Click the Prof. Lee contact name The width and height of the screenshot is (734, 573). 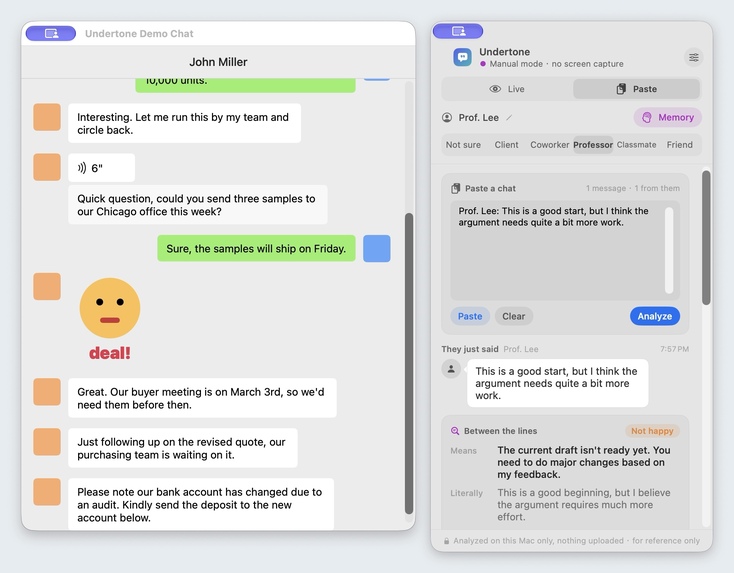(x=478, y=118)
